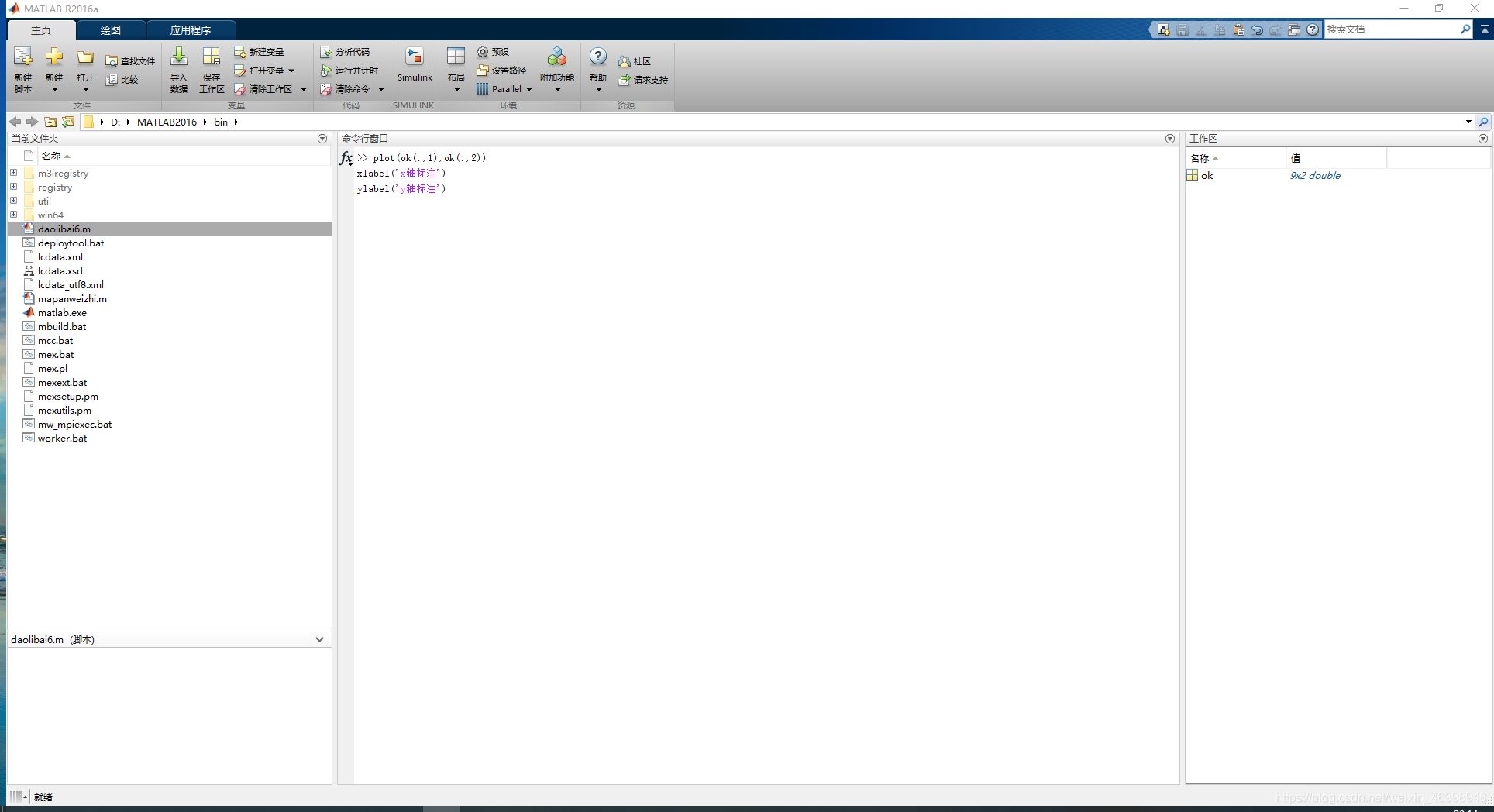This screenshot has width=1494, height=812.
Task: Select mapanweizhi.m in file list
Action: 170,298
